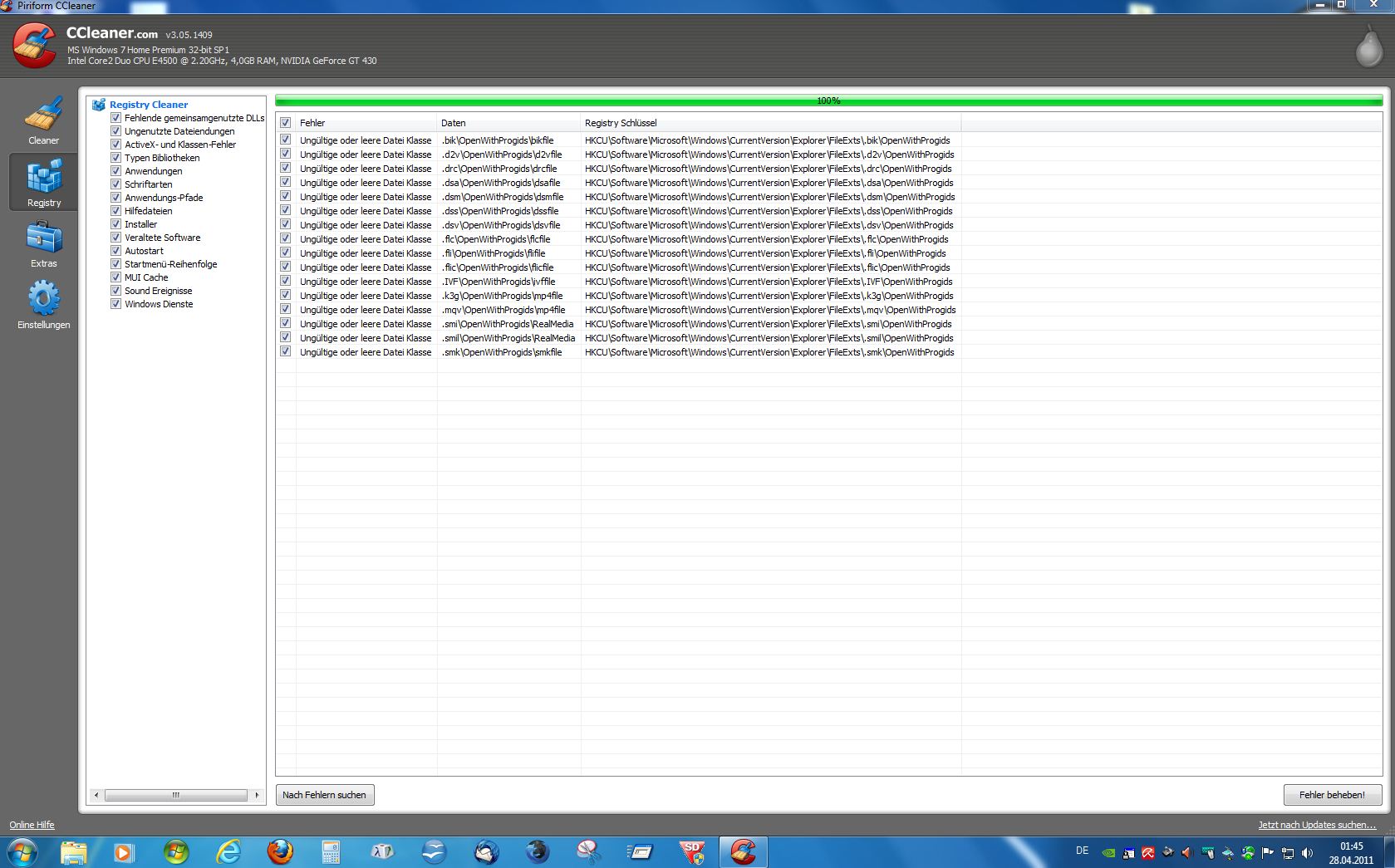Toggle Schriftarten checkbox

pos(116,184)
